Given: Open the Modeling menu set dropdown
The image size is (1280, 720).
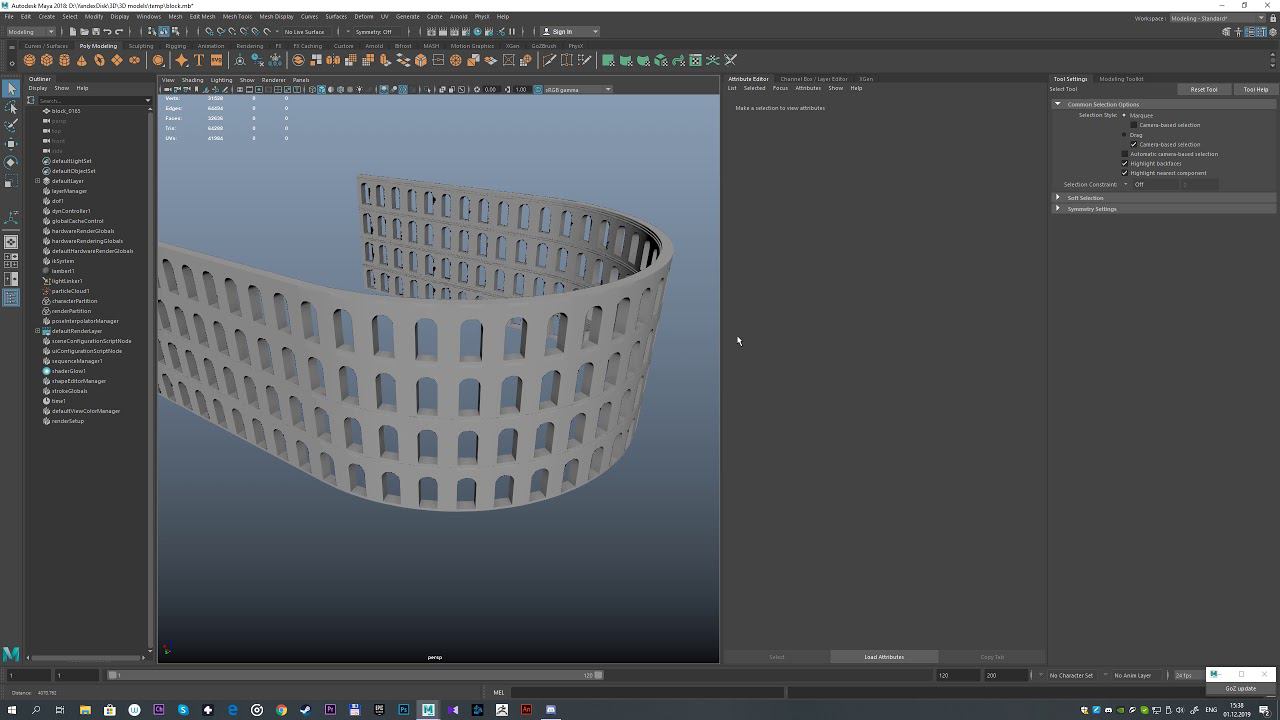Looking at the screenshot, I should (31, 31).
